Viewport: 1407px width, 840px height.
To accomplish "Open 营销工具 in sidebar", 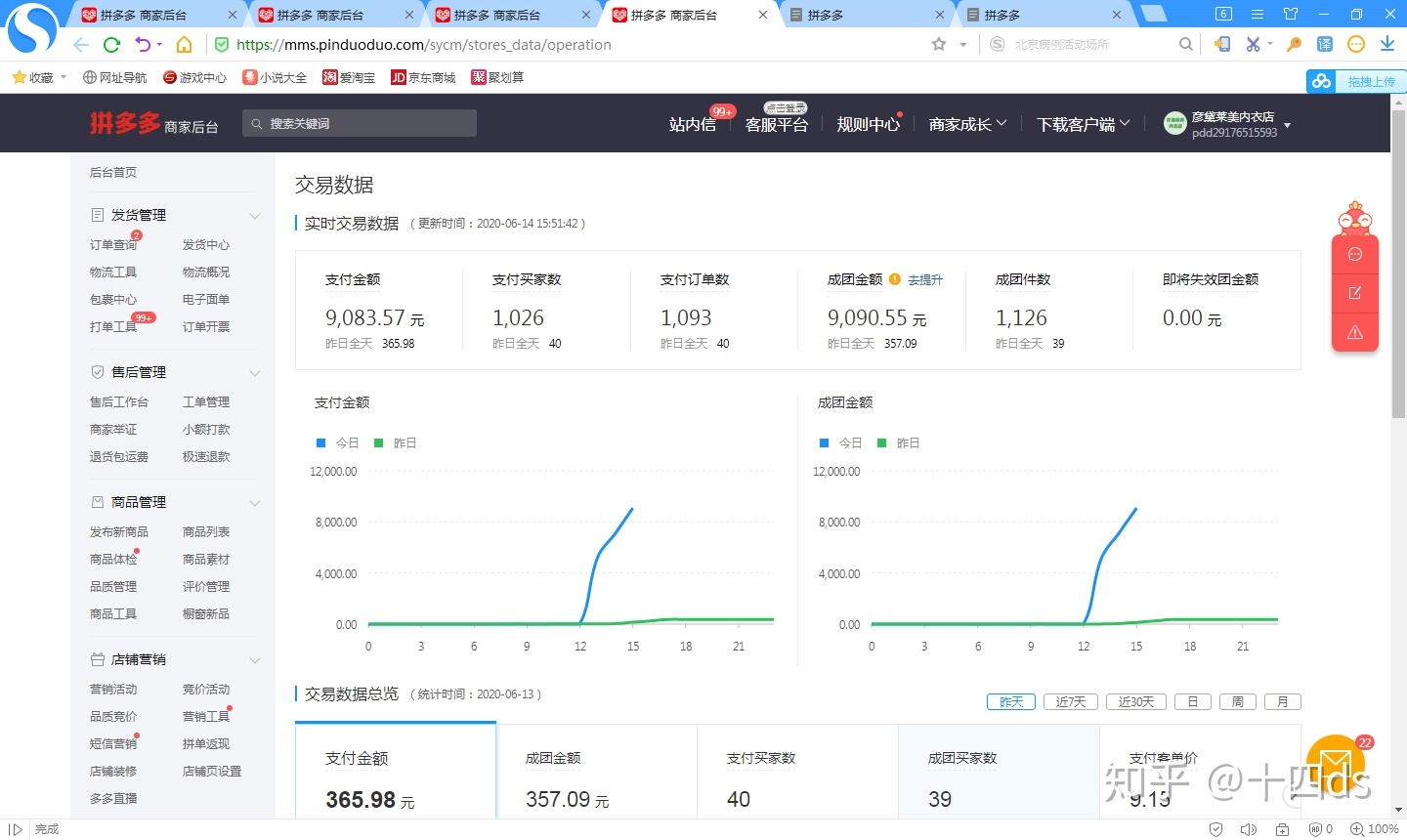I will click(x=206, y=717).
